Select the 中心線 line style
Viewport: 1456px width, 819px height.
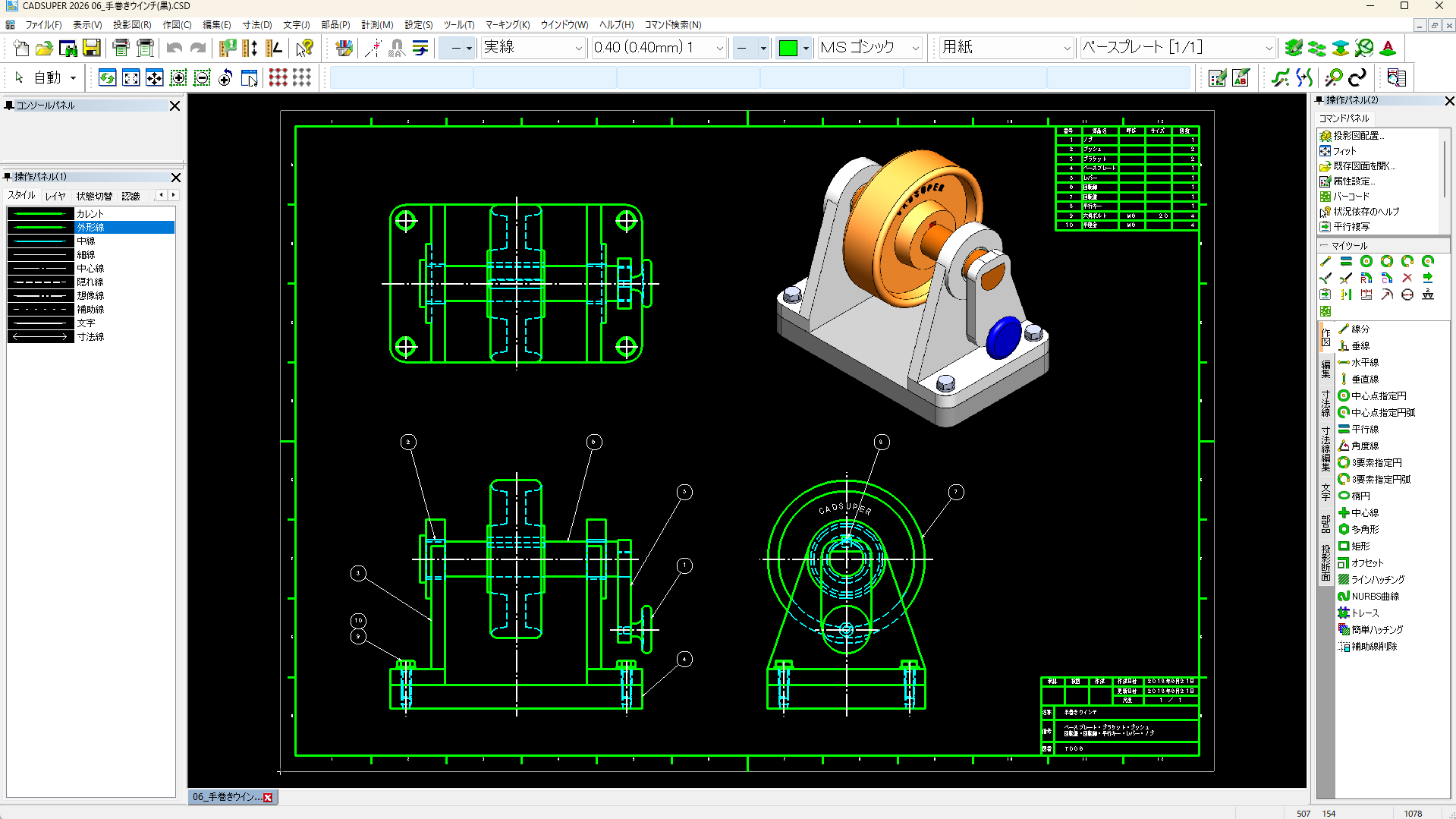[91, 268]
